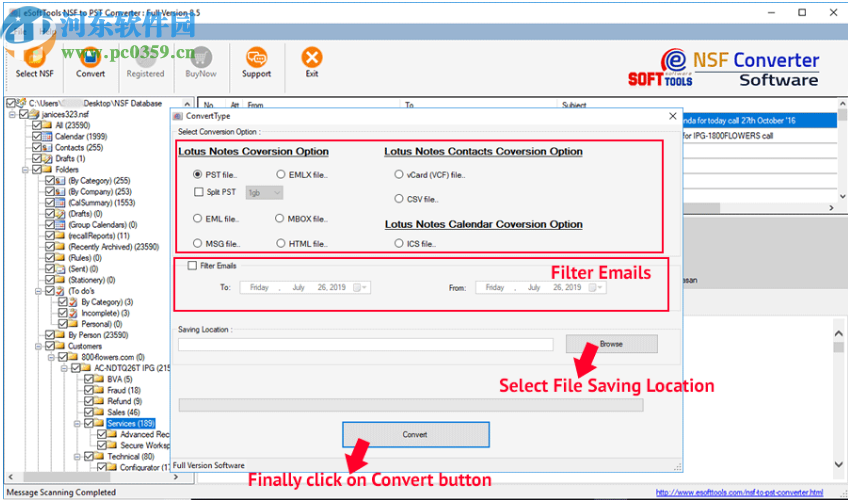
Task: Click the Saving Location text field
Action: tap(366, 344)
